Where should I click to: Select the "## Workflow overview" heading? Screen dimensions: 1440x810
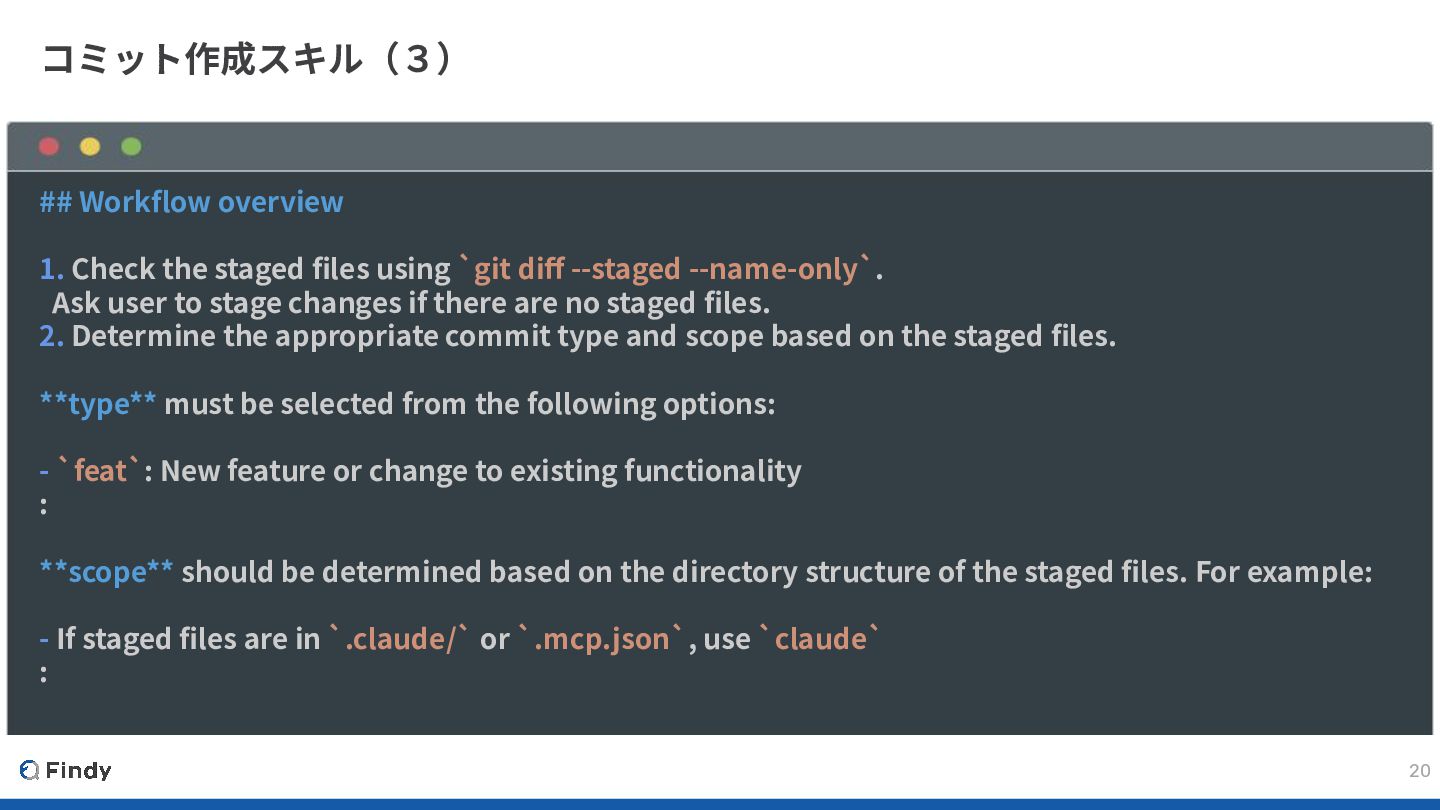(191, 202)
